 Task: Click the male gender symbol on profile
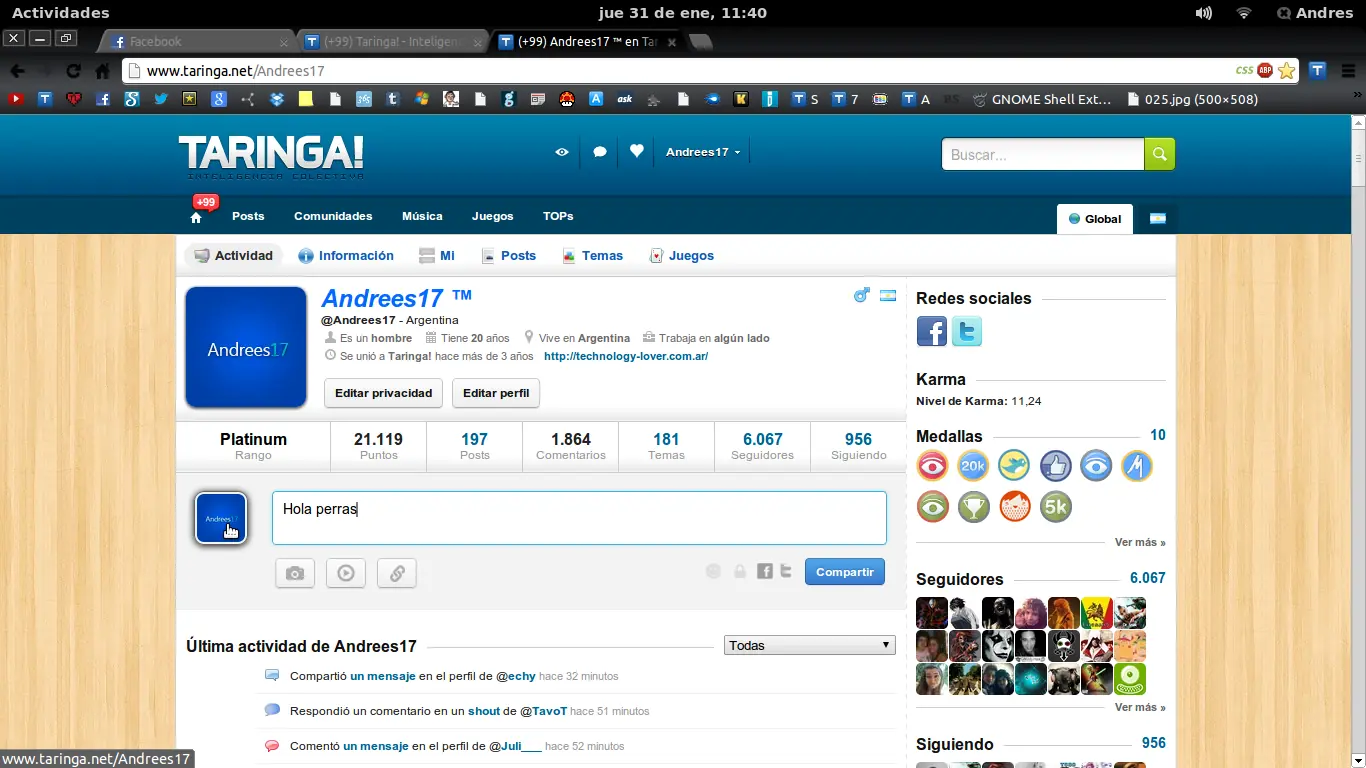click(861, 295)
